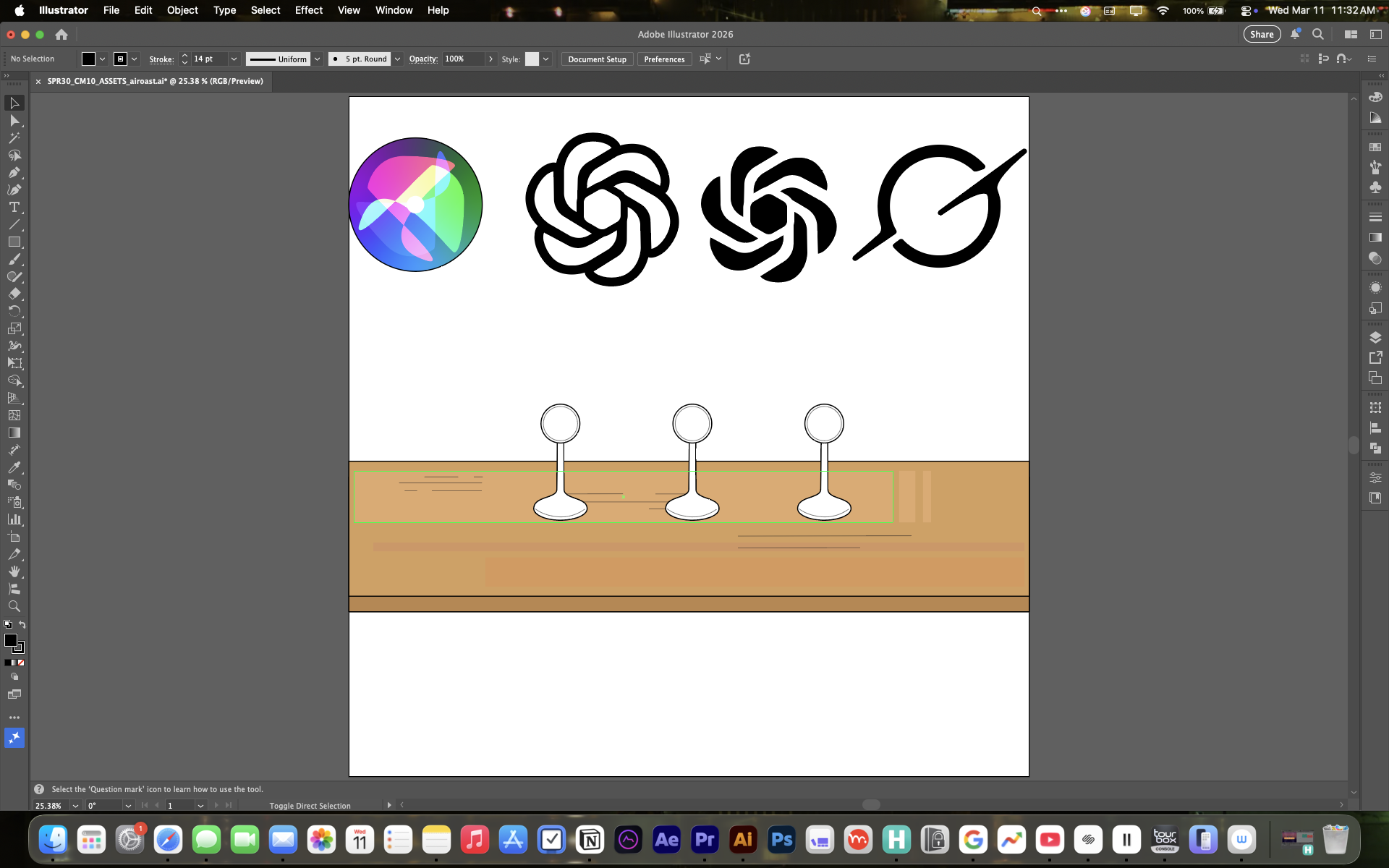Open the 5 pt. Round brush dropdown
This screenshot has width=1389, height=868.
(x=397, y=59)
